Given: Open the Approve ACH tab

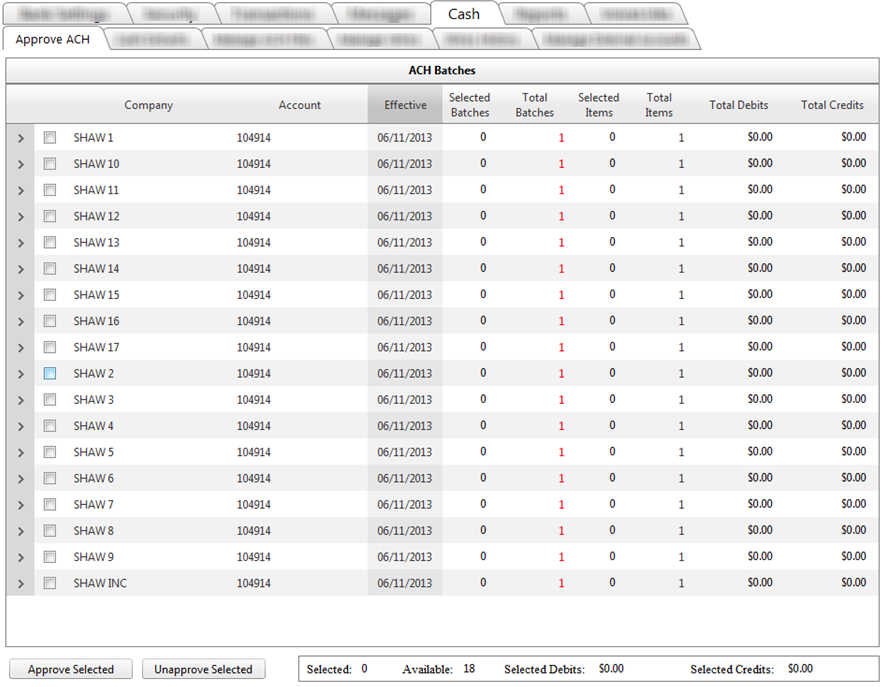Looking at the screenshot, I should 52,39.
